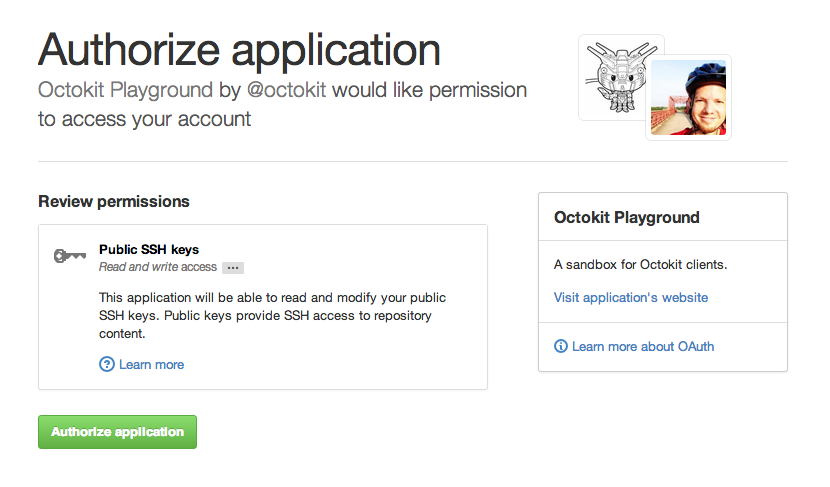Click the SSH keys permission description paragraph

tap(272, 316)
